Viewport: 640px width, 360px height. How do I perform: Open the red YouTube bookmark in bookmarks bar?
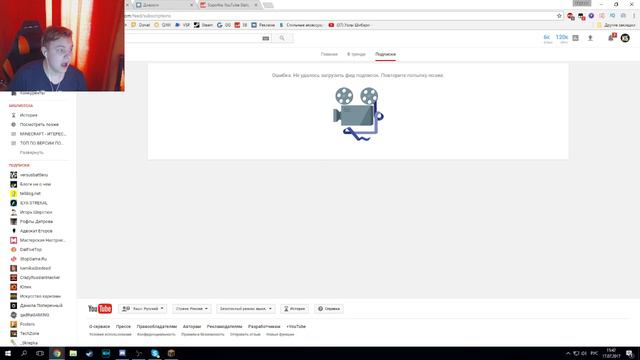349,25
